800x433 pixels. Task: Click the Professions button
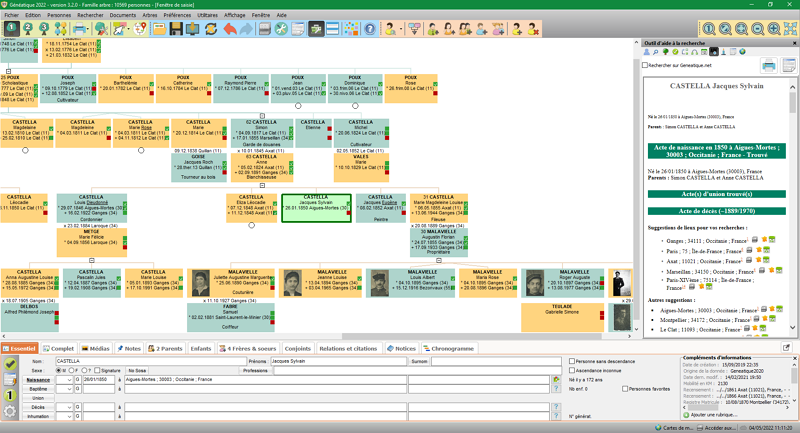point(255,371)
